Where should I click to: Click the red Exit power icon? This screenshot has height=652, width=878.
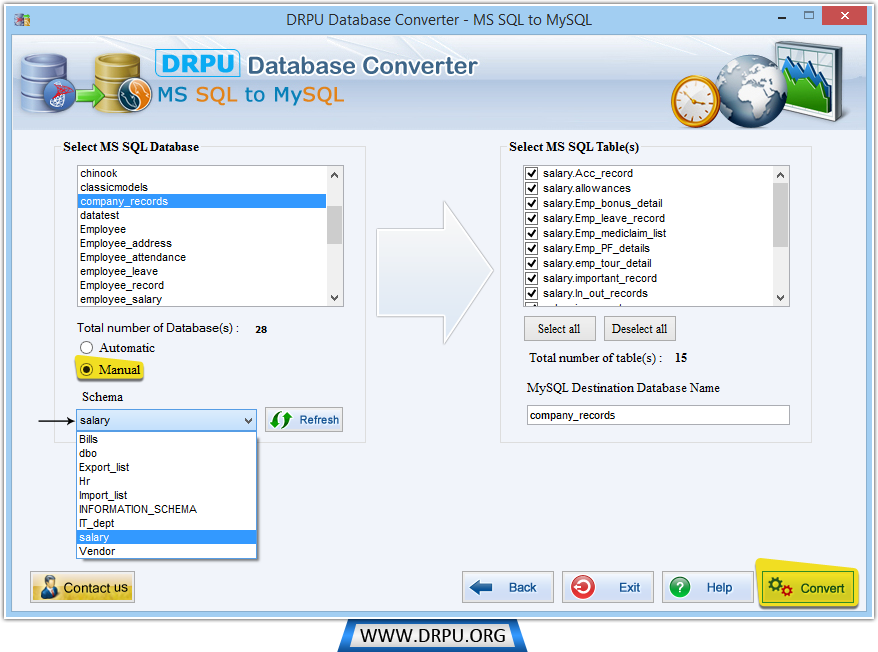tap(583, 587)
